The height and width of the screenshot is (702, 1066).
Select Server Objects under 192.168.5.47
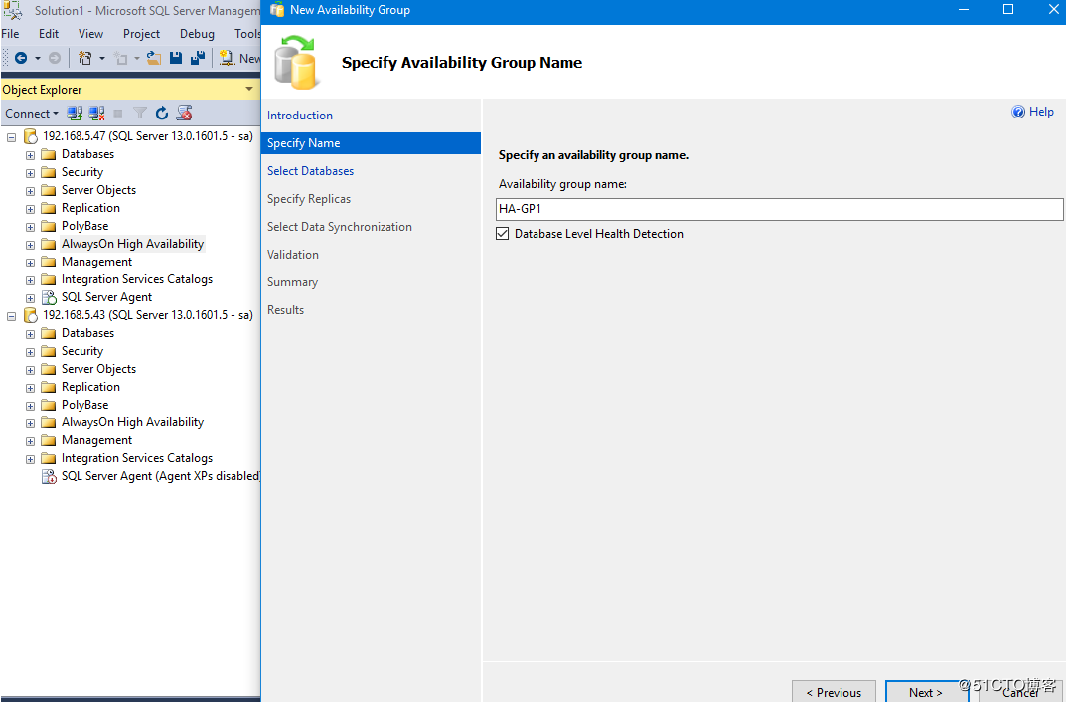(x=99, y=190)
